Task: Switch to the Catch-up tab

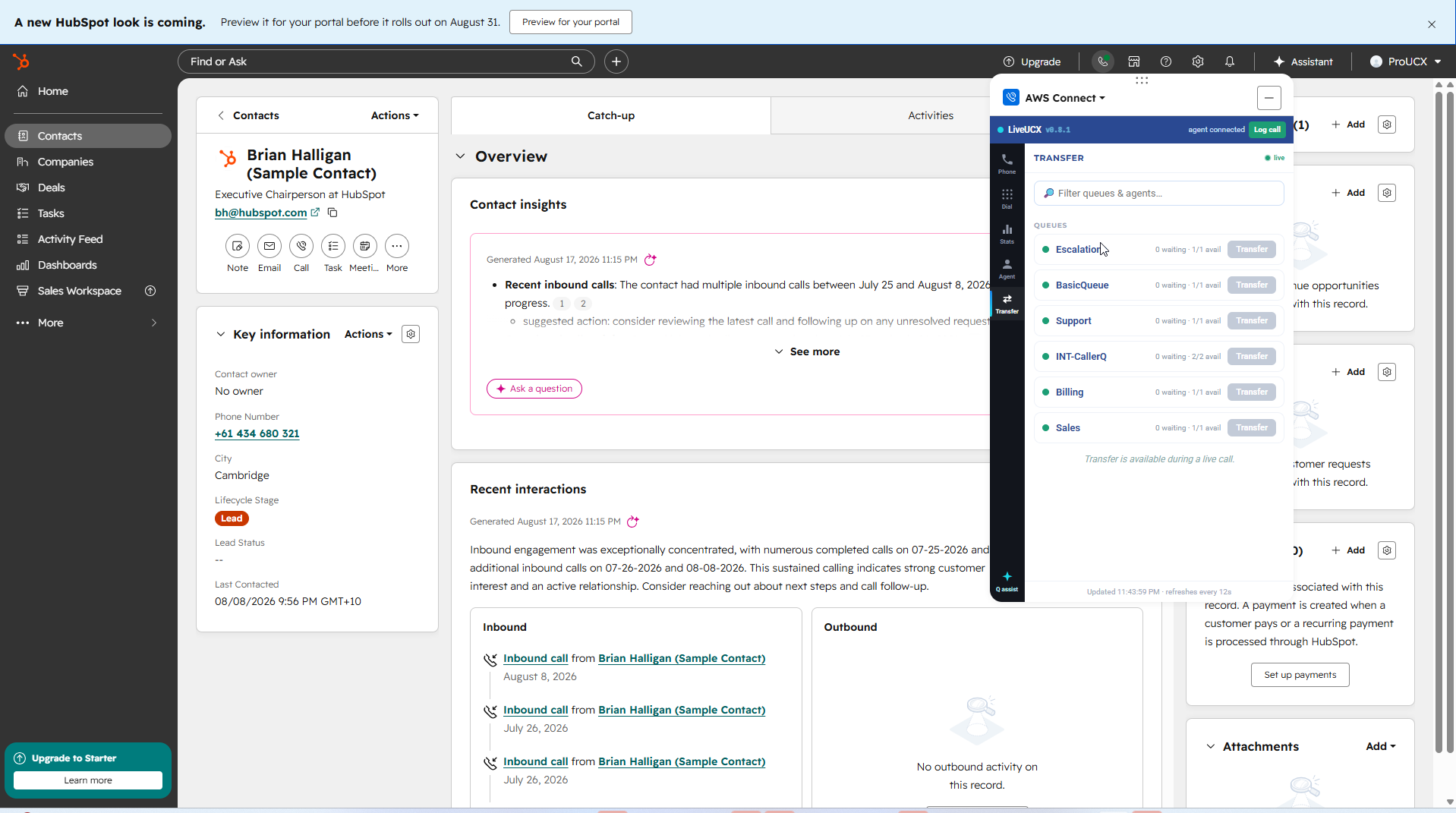Action: pos(611,115)
